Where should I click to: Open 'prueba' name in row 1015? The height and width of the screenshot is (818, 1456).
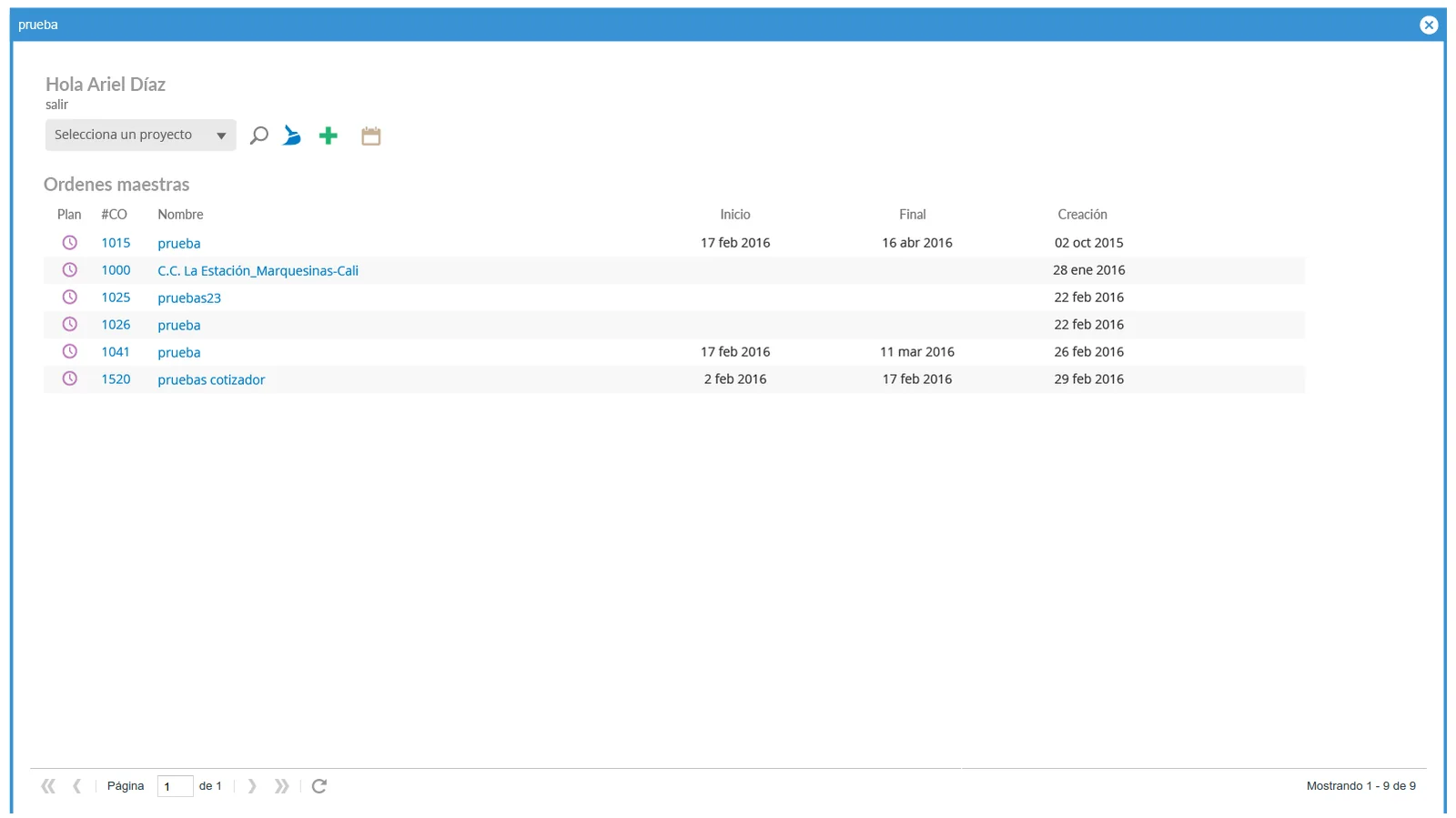tap(179, 244)
